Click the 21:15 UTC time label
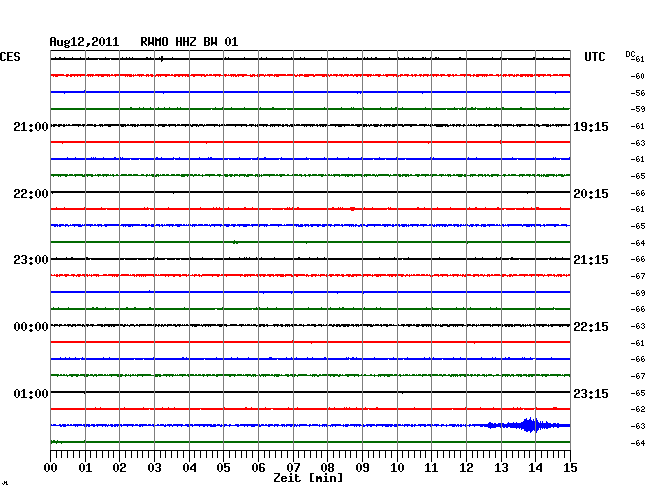Viewport: 650px width, 494px height. coord(591,260)
